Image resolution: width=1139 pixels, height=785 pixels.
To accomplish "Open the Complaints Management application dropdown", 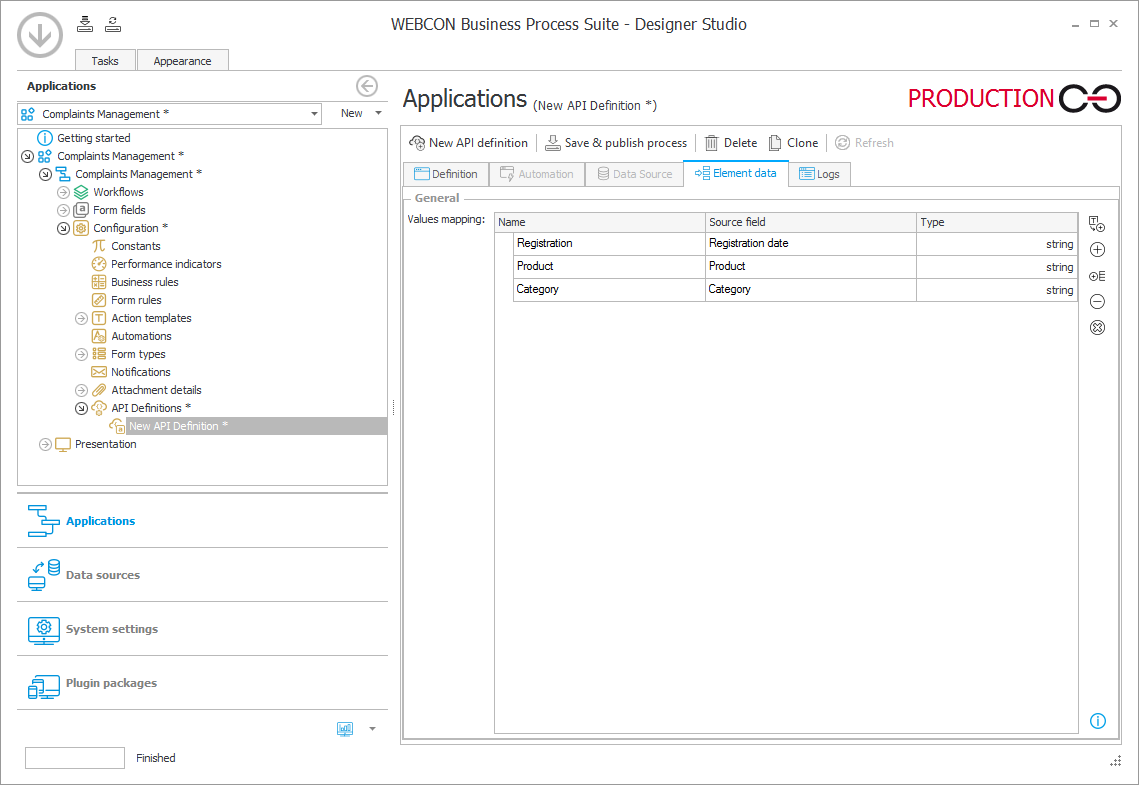I will click(315, 114).
